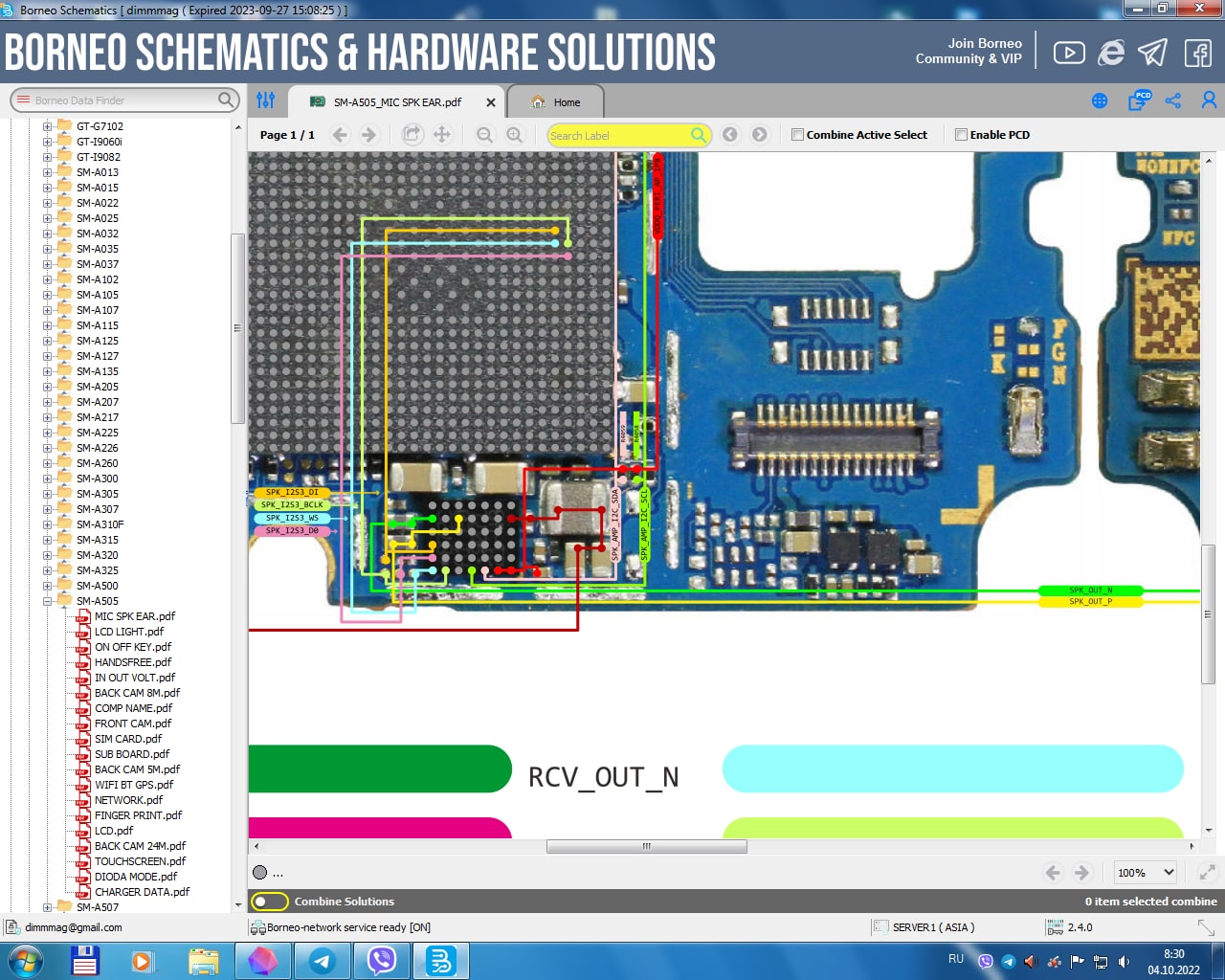
Task: Toggle the Combine Solutions switch
Action: 270,902
